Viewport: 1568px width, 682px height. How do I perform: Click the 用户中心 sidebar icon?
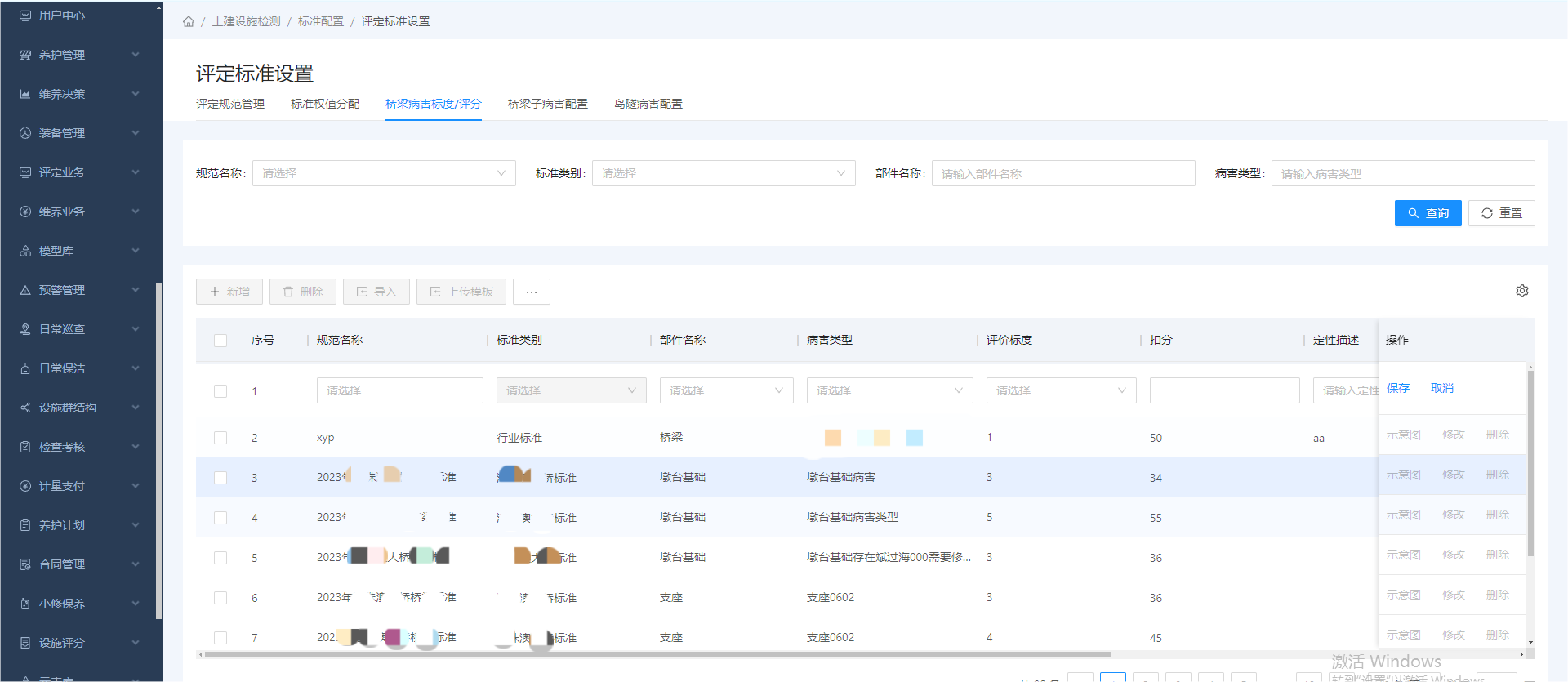[x=25, y=16]
